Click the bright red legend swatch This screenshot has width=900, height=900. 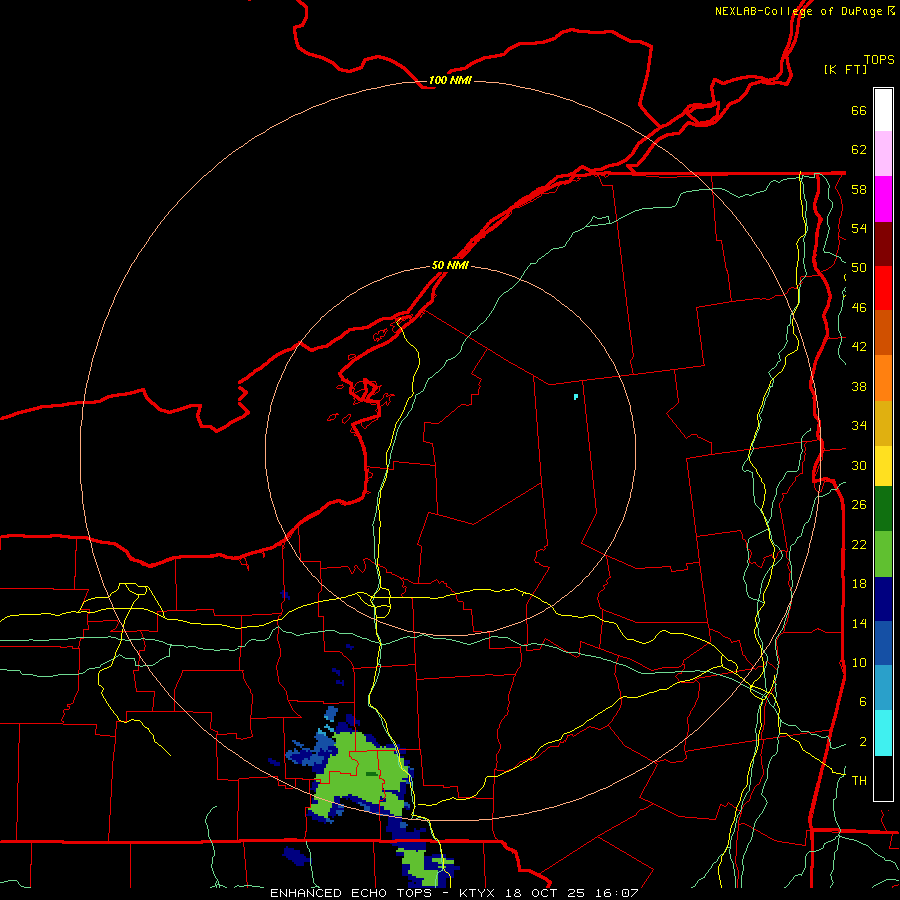(x=883, y=288)
